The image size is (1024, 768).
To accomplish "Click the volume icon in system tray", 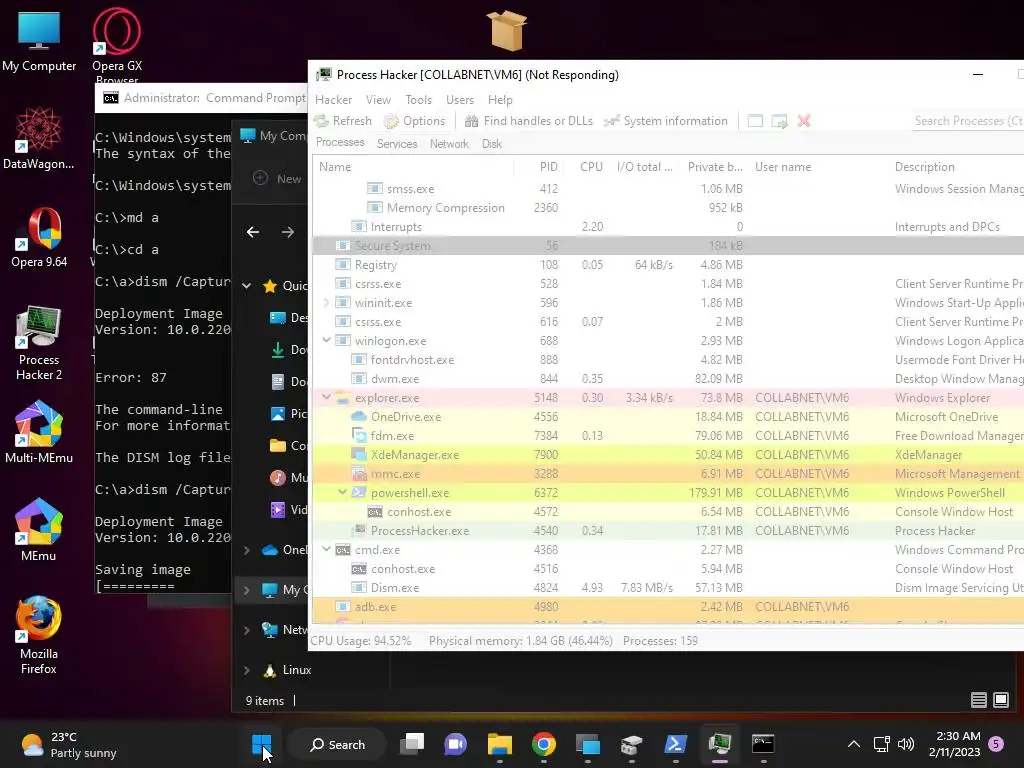I will pyautogui.click(x=906, y=744).
